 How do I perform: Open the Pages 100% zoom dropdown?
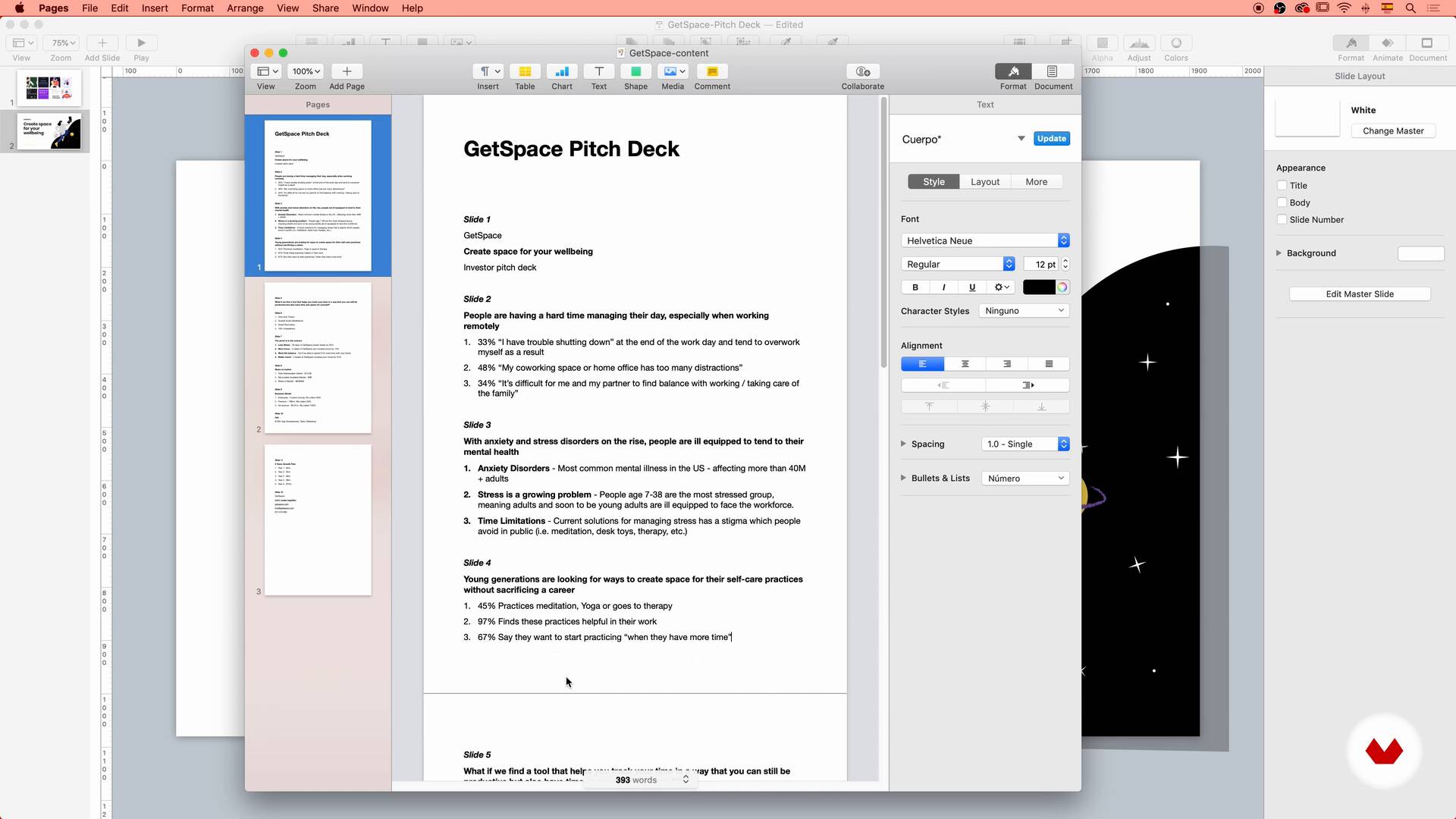pyautogui.click(x=306, y=71)
